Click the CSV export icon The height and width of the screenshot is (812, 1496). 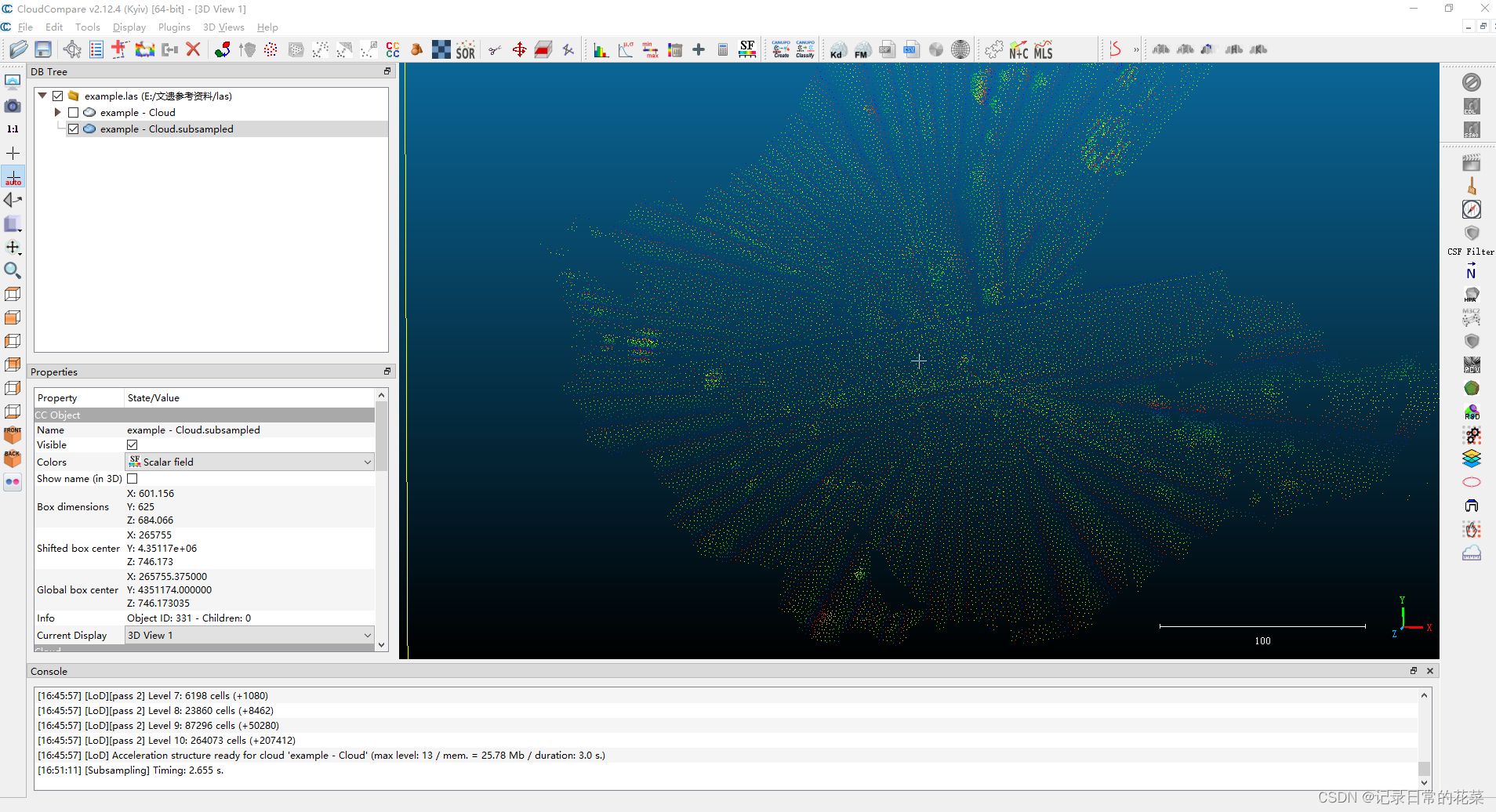pos(911,49)
